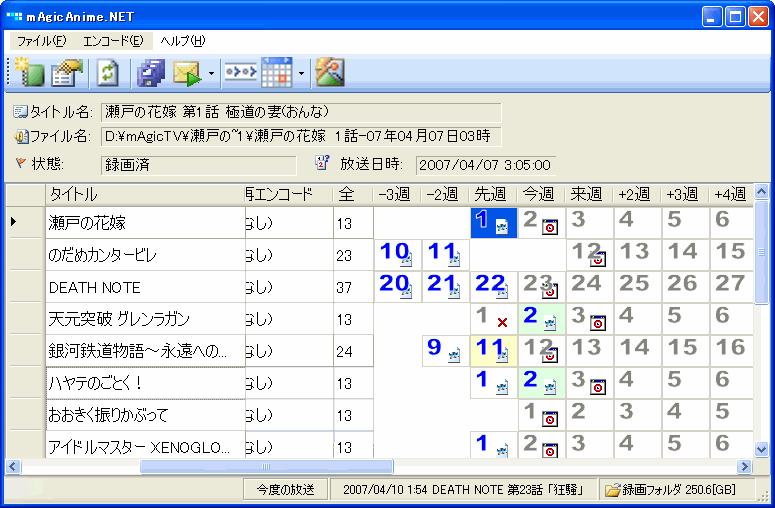Select episode 27 cell of DEATH NOTE
This screenshot has width=775, height=508.
[732, 287]
